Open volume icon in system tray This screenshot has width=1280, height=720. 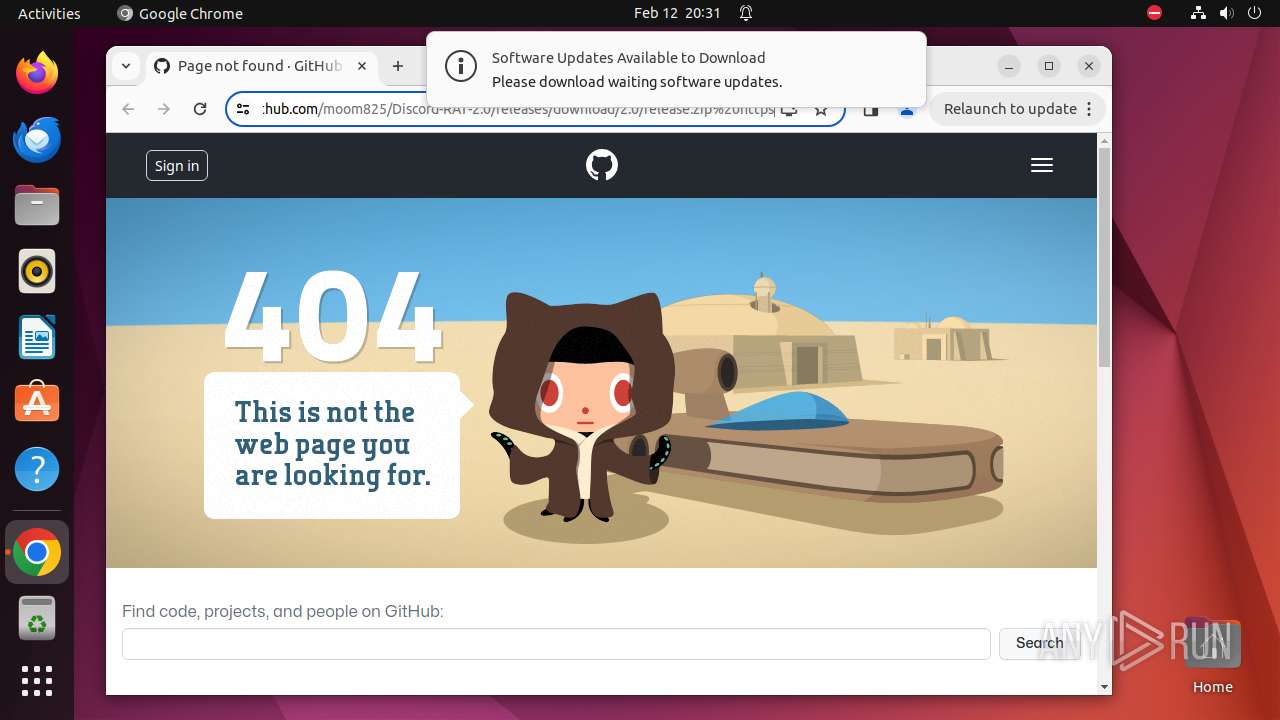click(x=1226, y=13)
